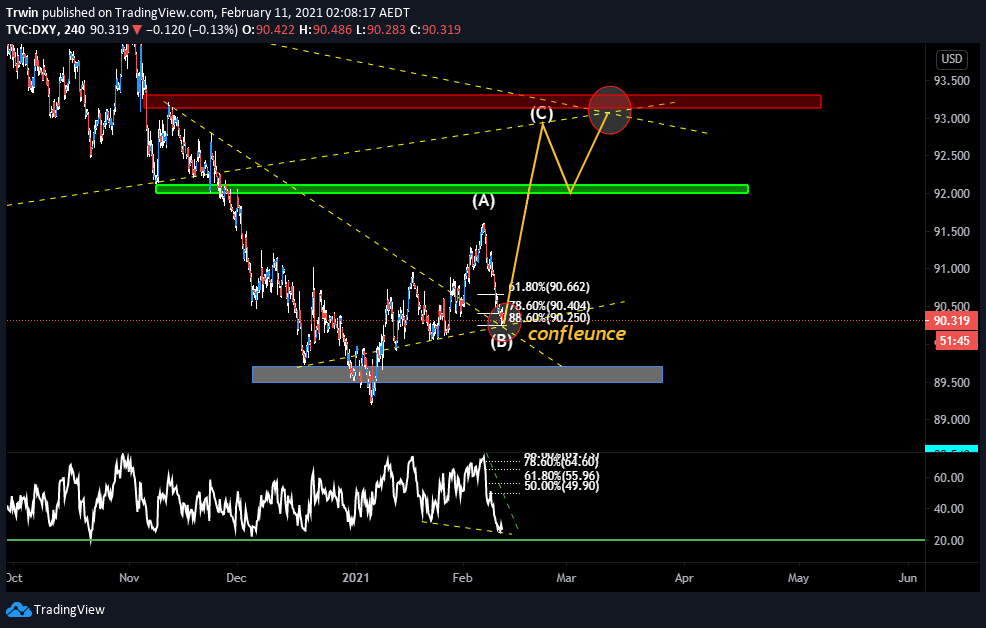Screen dimensions: 986x628
Task: Click the 93.000 price axis label
Action: pyautogui.click(x=951, y=118)
